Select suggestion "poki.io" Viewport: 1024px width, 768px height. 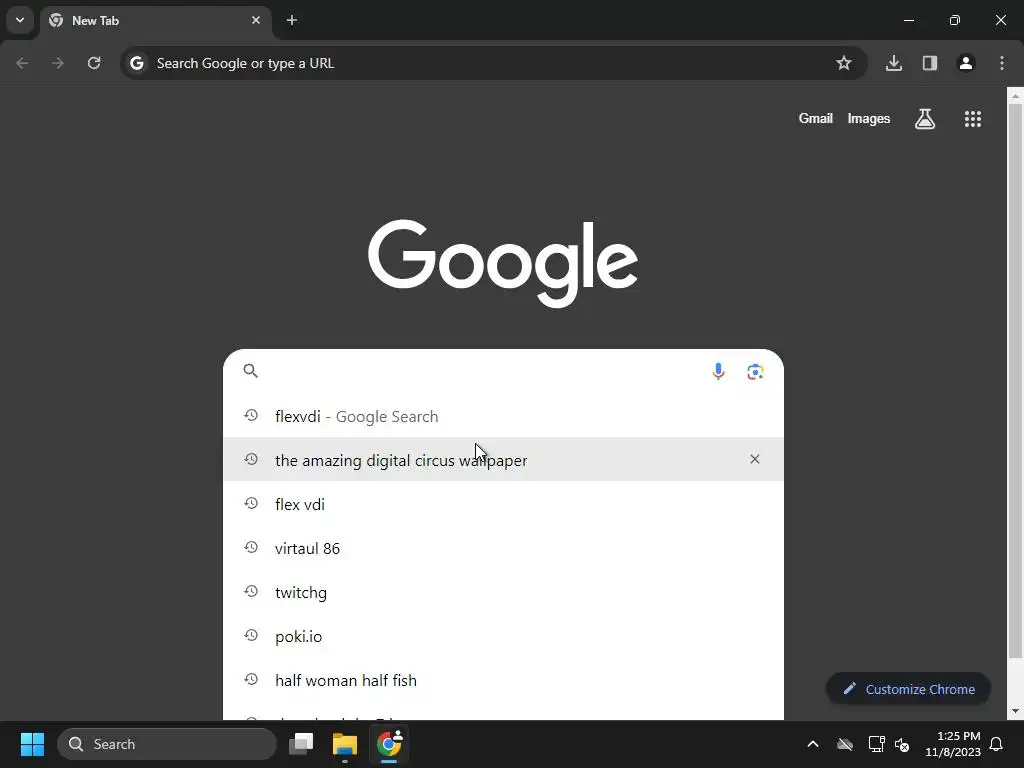tap(504, 636)
